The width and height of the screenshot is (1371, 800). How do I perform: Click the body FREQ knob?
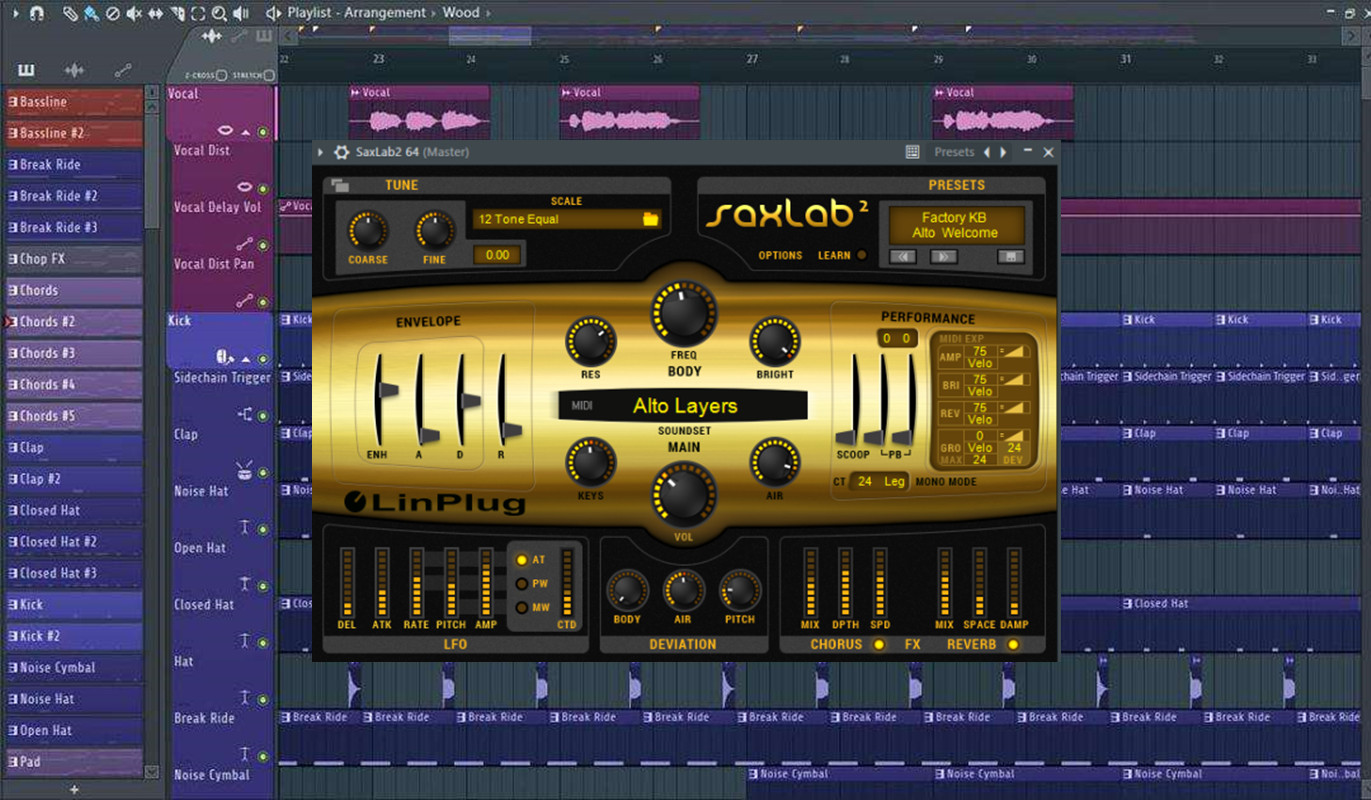tap(684, 312)
